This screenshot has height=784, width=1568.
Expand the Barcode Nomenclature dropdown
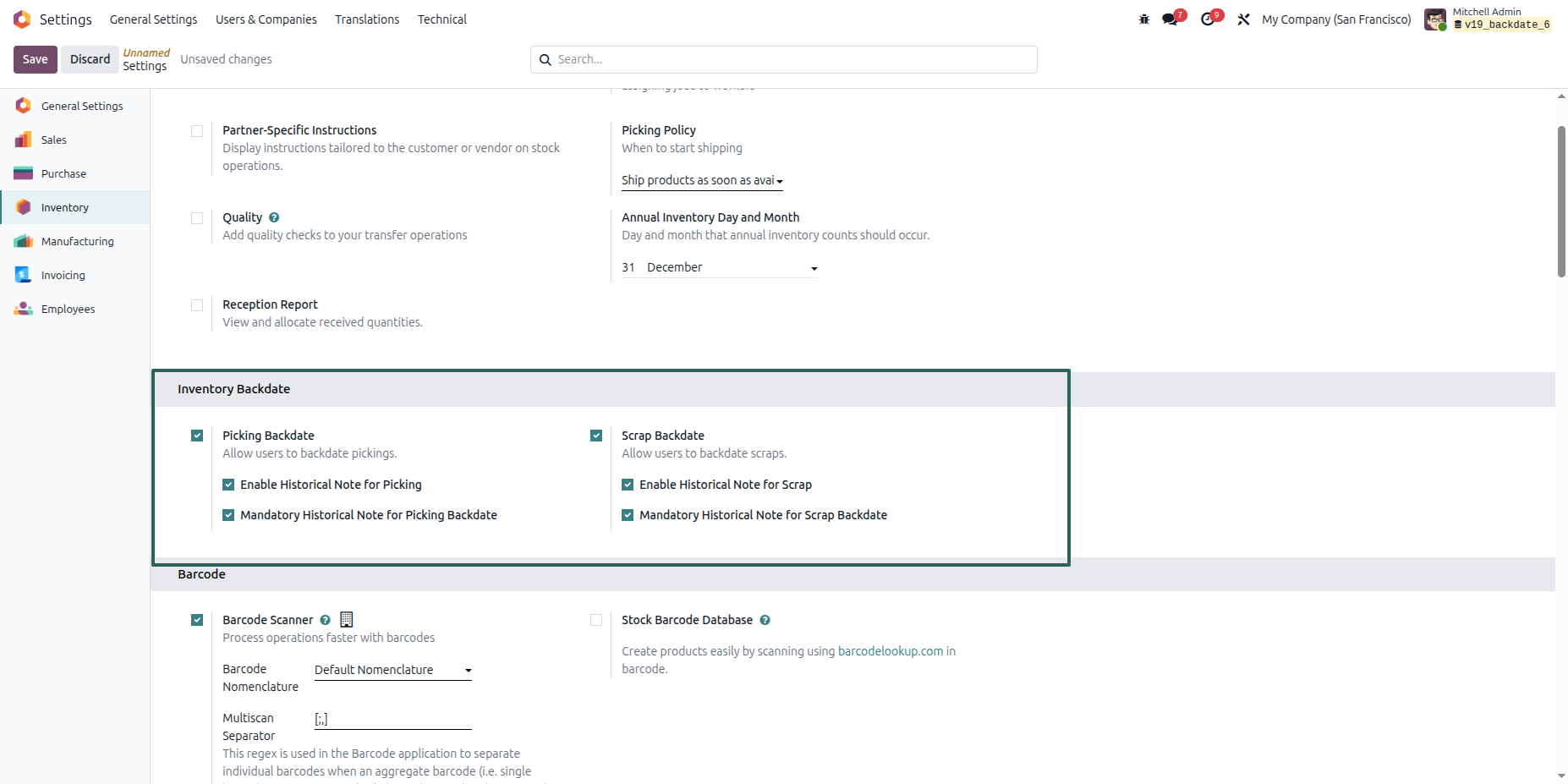coord(393,670)
